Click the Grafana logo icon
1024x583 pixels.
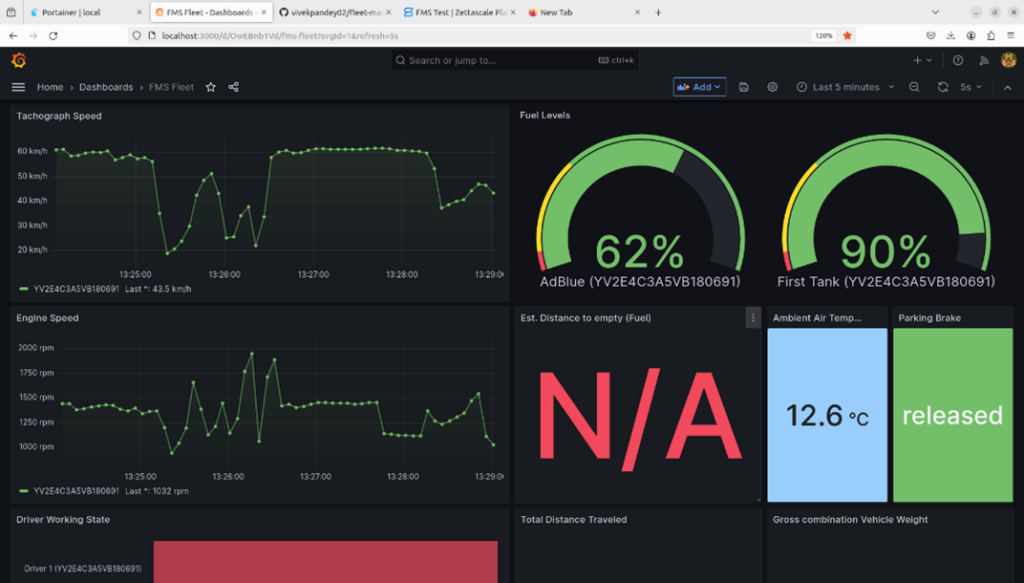[x=18, y=60]
